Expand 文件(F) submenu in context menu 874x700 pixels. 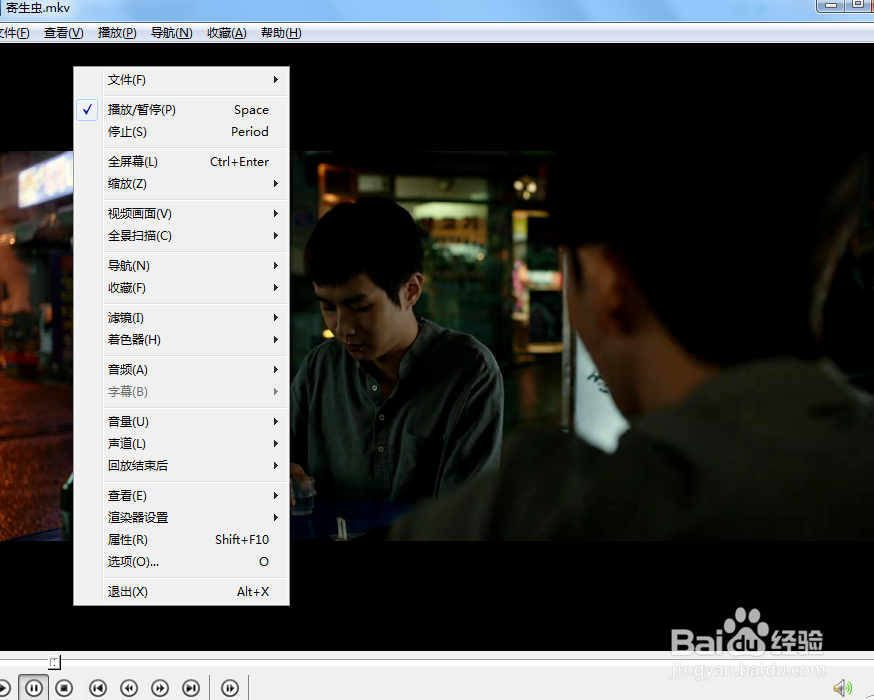[x=181, y=80]
